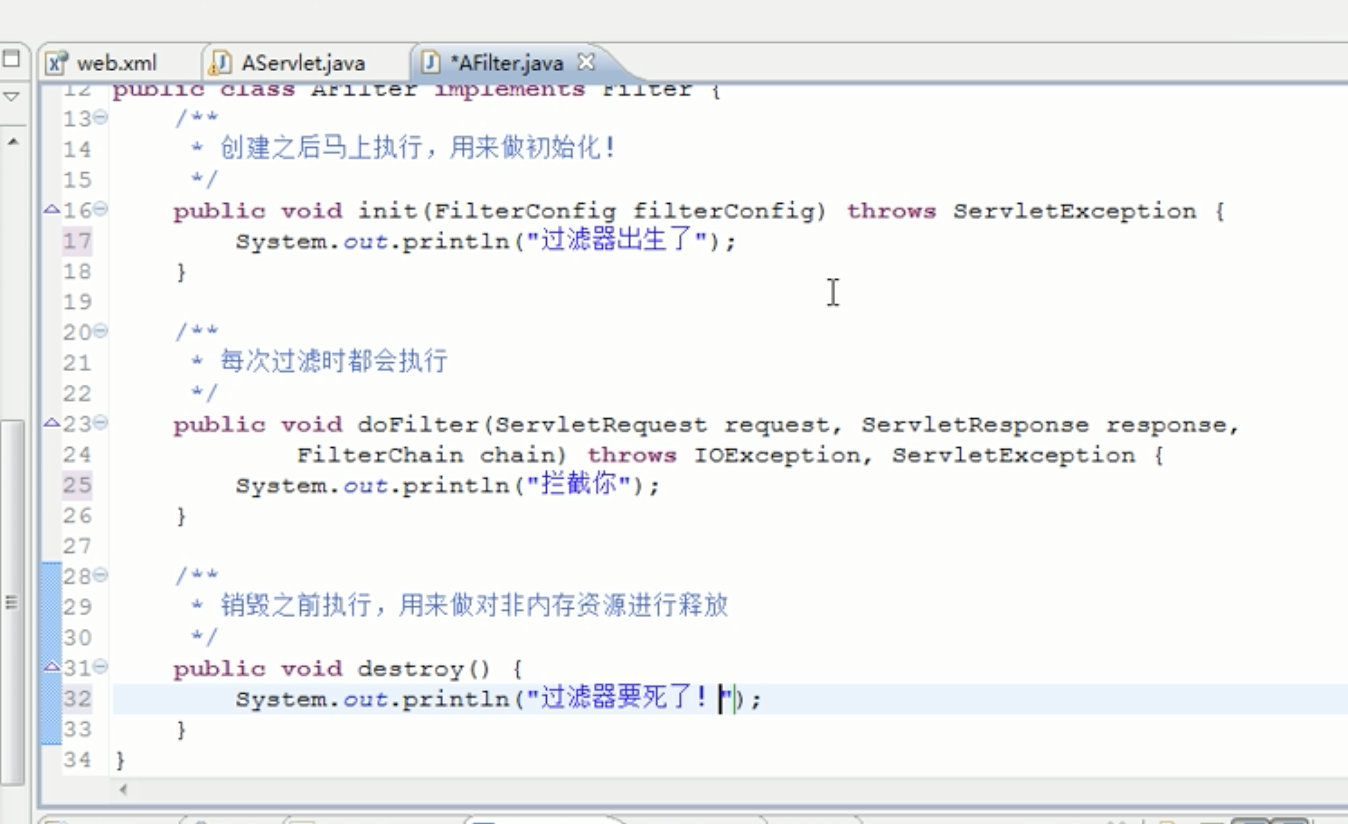
Task: Click line number 32 in the gutter
Action: 77,698
